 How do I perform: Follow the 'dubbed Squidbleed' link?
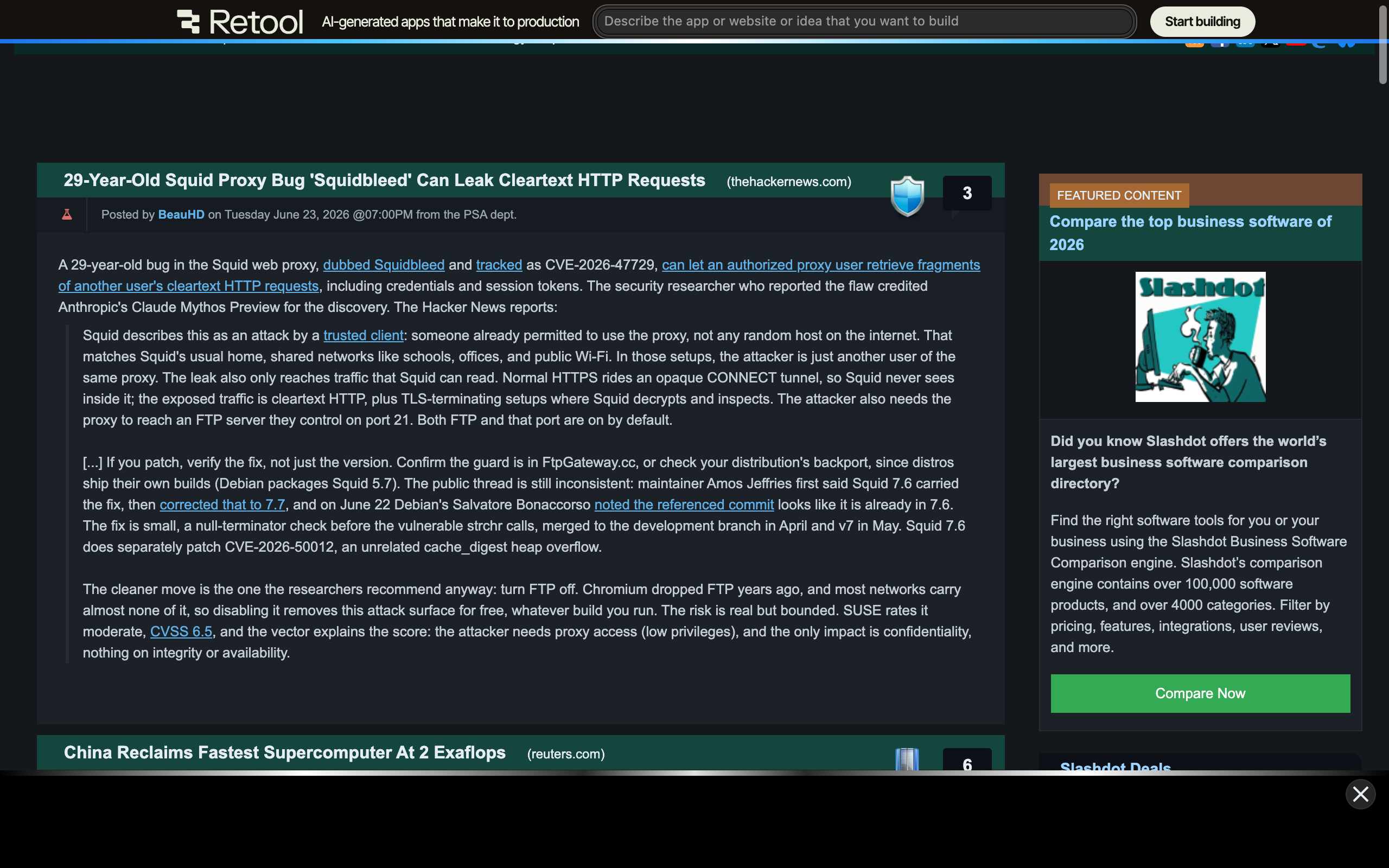(x=384, y=265)
